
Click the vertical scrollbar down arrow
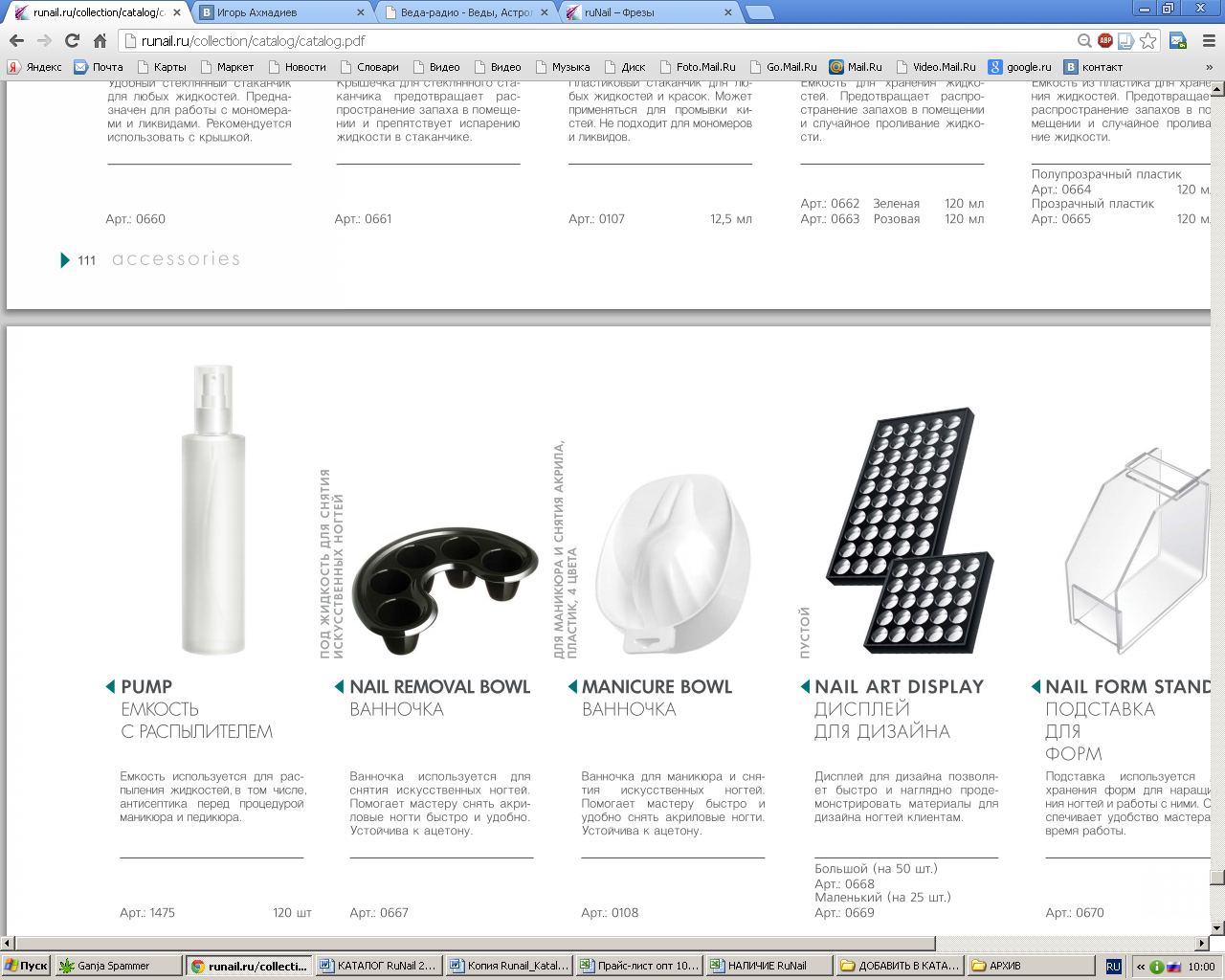point(1217,927)
